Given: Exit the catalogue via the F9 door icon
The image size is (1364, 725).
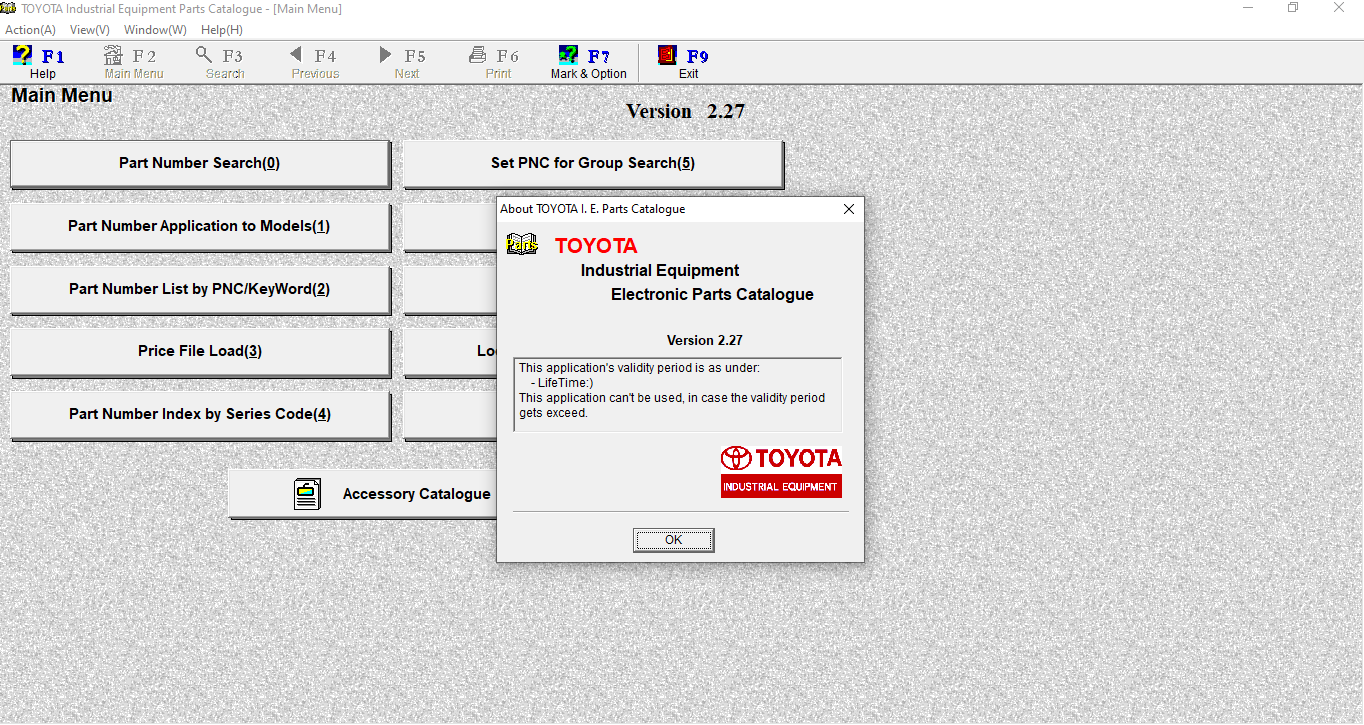Looking at the screenshot, I should point(665,54).
